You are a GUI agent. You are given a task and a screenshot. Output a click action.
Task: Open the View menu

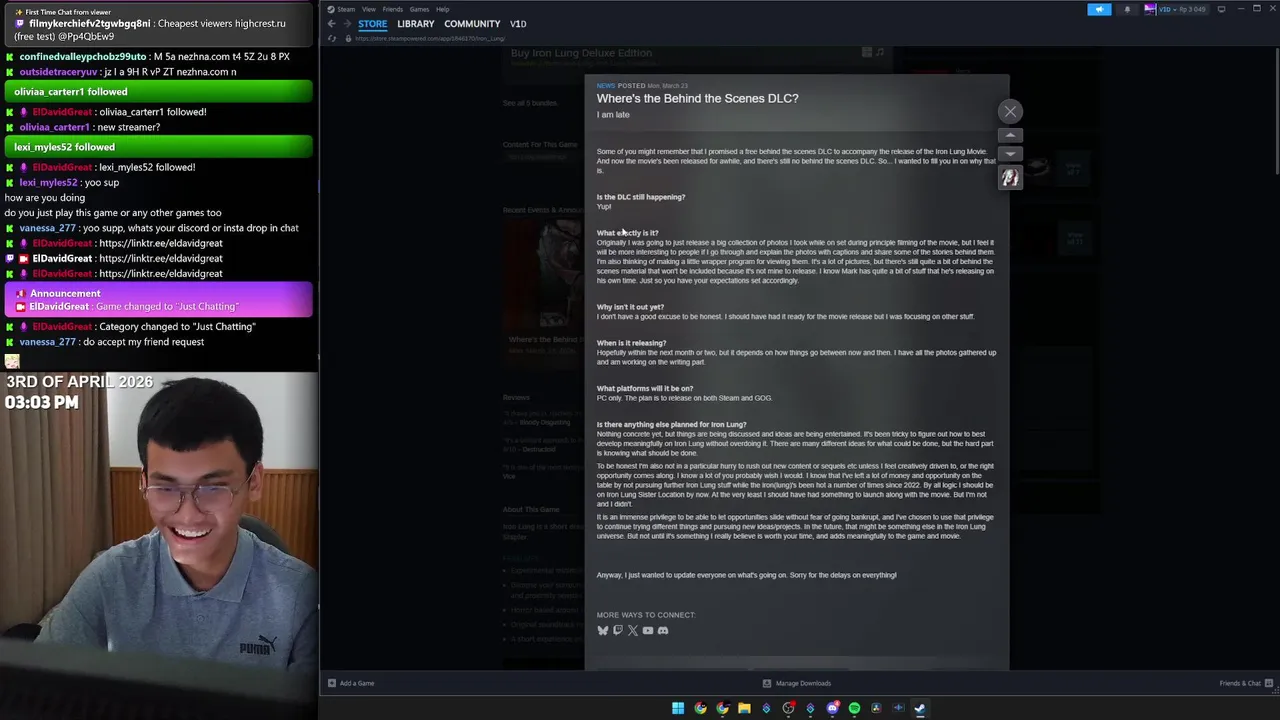pos(369,9)
